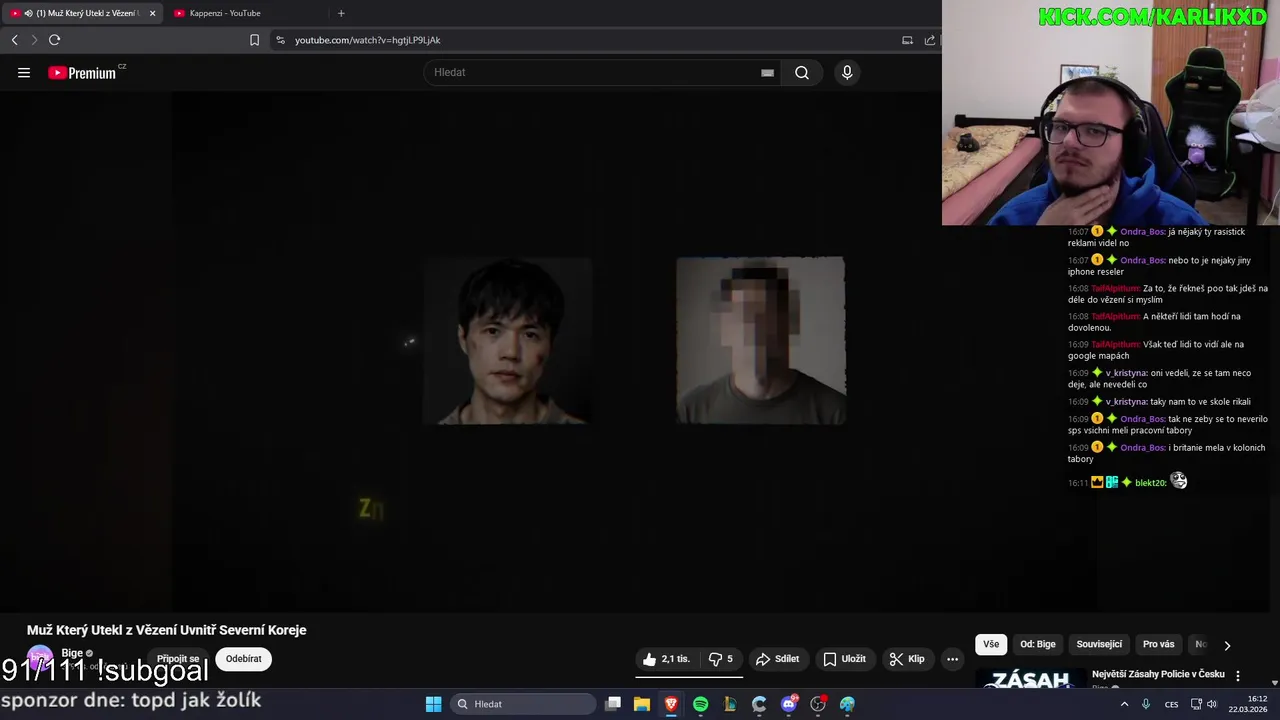Open Discord from the taskbar

point(789,704)
